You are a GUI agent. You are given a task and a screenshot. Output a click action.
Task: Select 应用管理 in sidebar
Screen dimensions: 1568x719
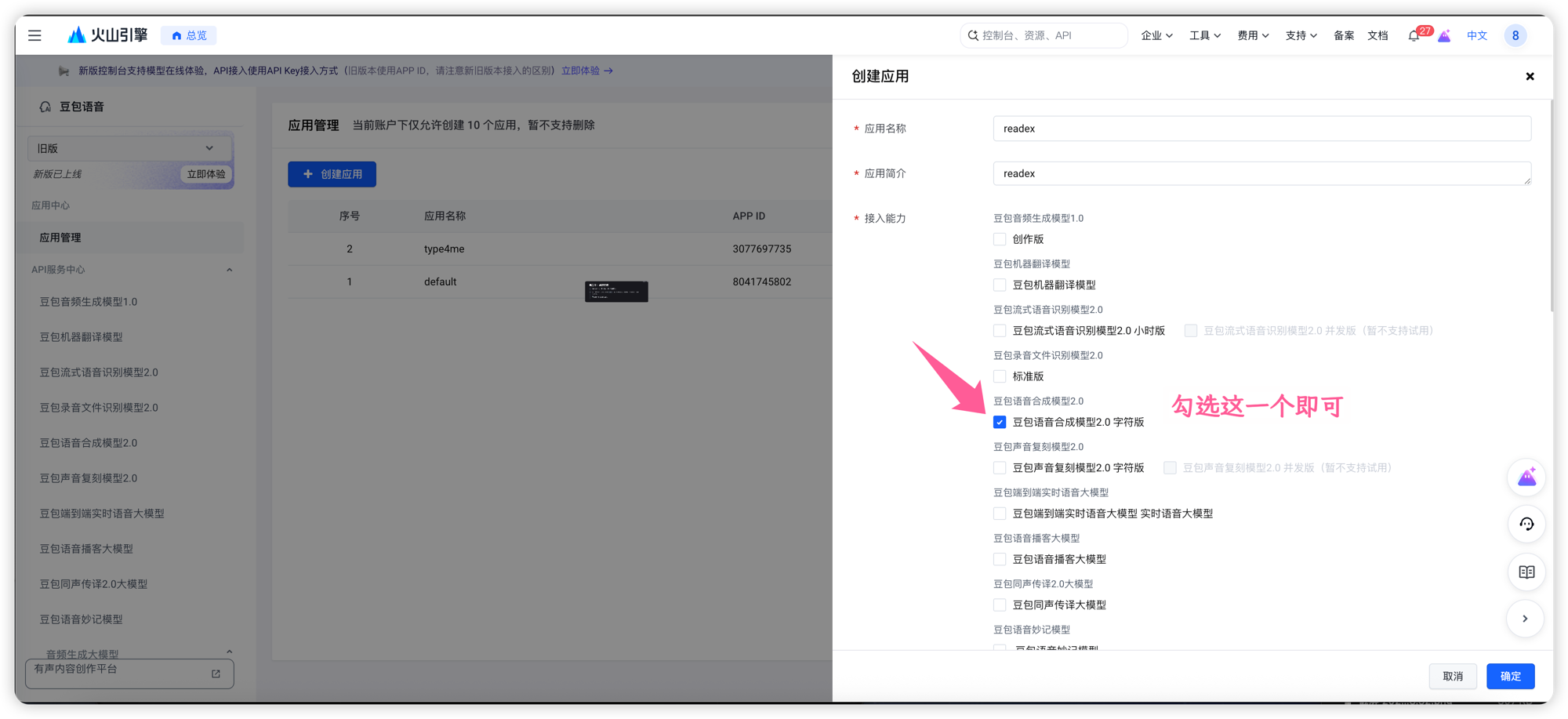(129, 238)
